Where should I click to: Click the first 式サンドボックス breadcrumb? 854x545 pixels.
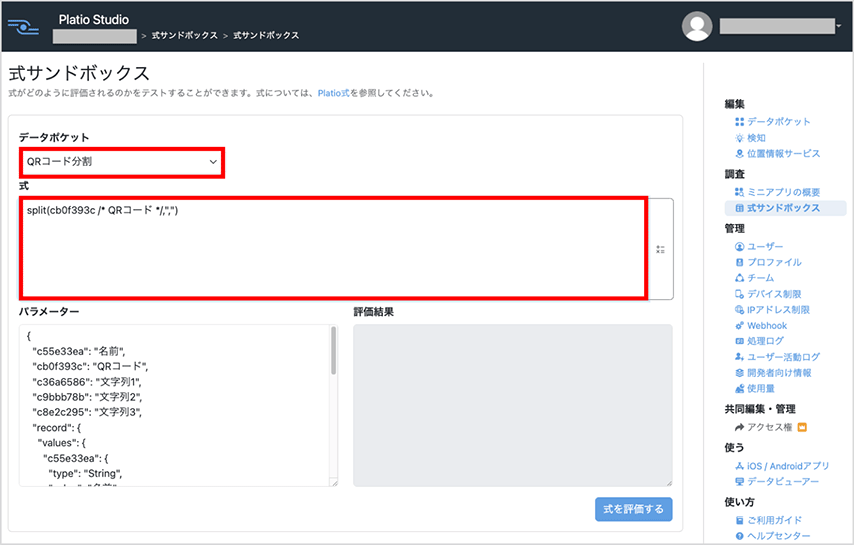pyautogui.click(x=184, y=36)
